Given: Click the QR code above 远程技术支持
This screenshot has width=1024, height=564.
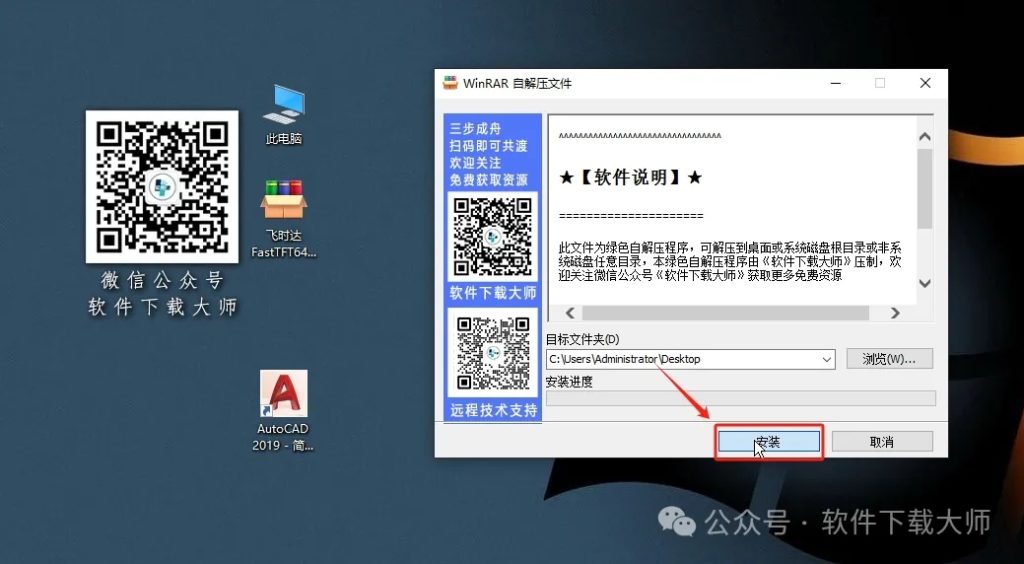Looking at the screenshot, I should coord(492,352).
